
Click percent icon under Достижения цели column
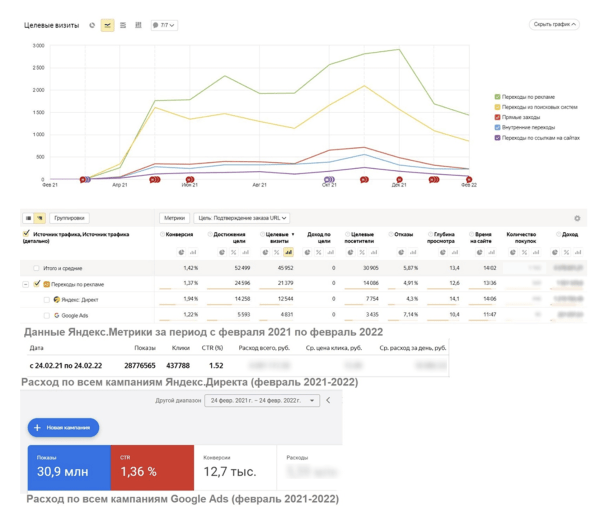coord(233,252)
